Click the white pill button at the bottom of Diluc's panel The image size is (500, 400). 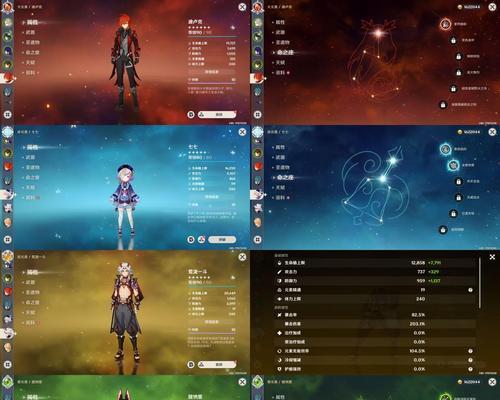(217, 114)
